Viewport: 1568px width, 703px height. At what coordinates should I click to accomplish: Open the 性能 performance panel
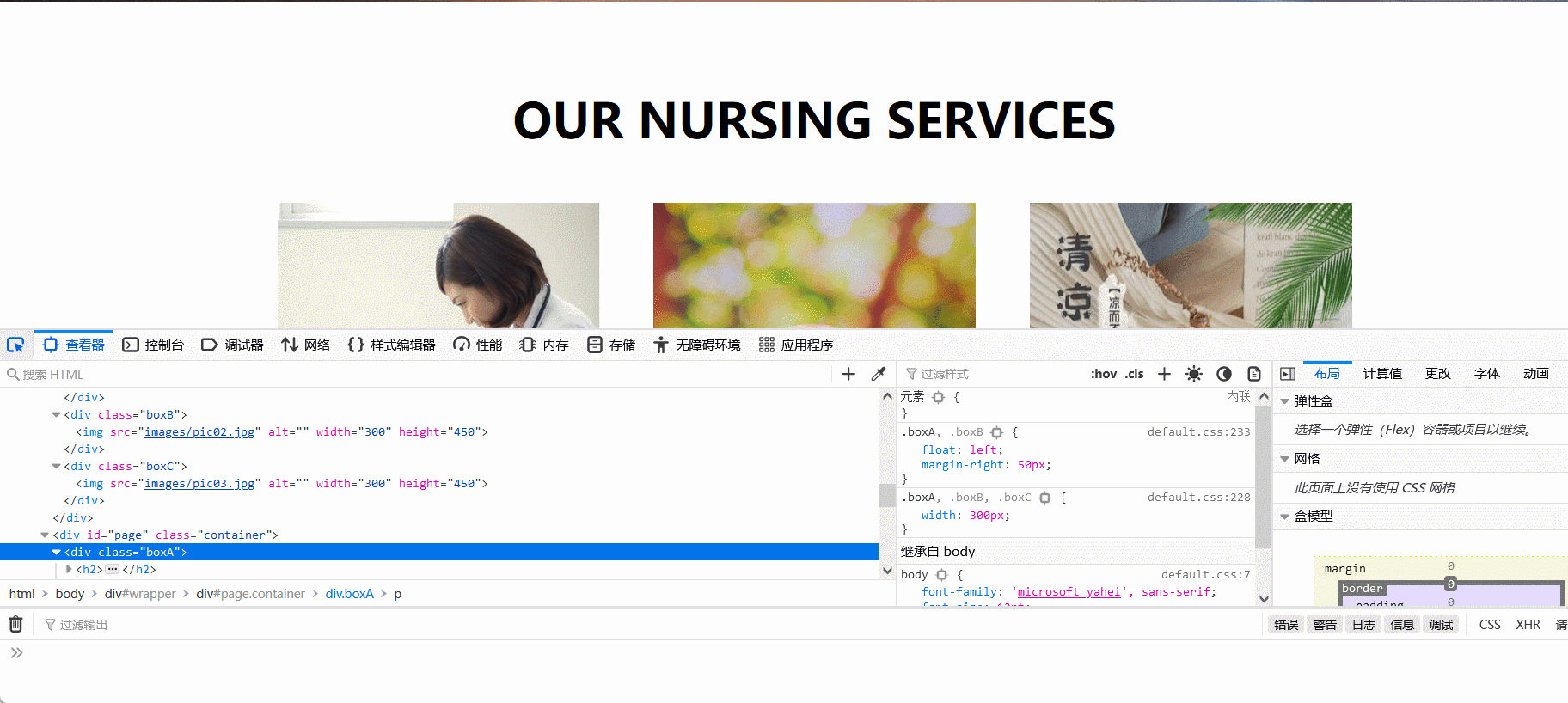point(478,345)
